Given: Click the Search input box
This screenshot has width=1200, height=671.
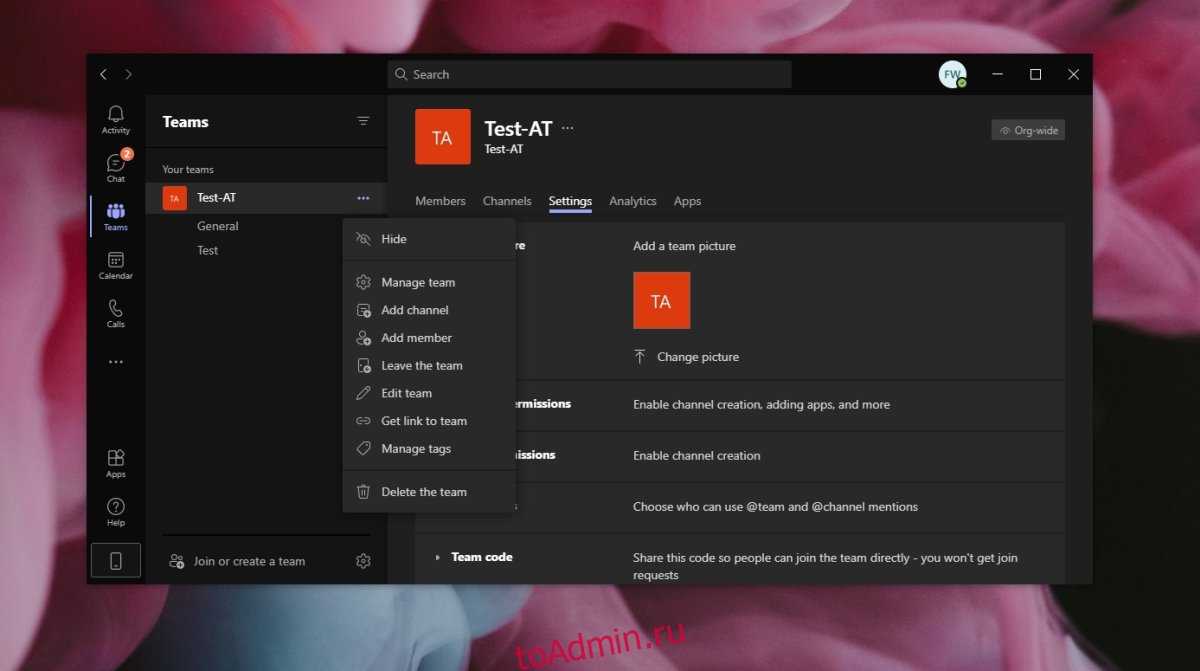Looking at the screenshot, I should 590,74.
